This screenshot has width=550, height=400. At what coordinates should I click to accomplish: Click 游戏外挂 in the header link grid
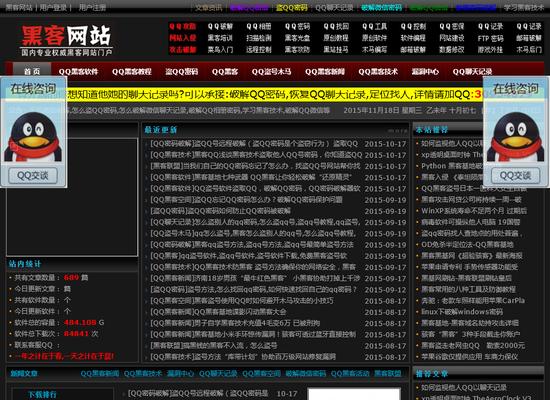[490, 49]
